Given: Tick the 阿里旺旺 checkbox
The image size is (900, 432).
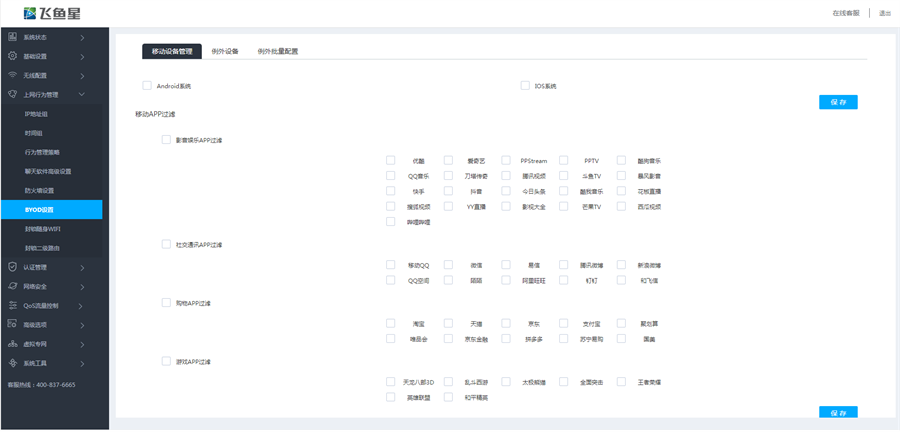Looking at the screenshot, I should point(506,280).
